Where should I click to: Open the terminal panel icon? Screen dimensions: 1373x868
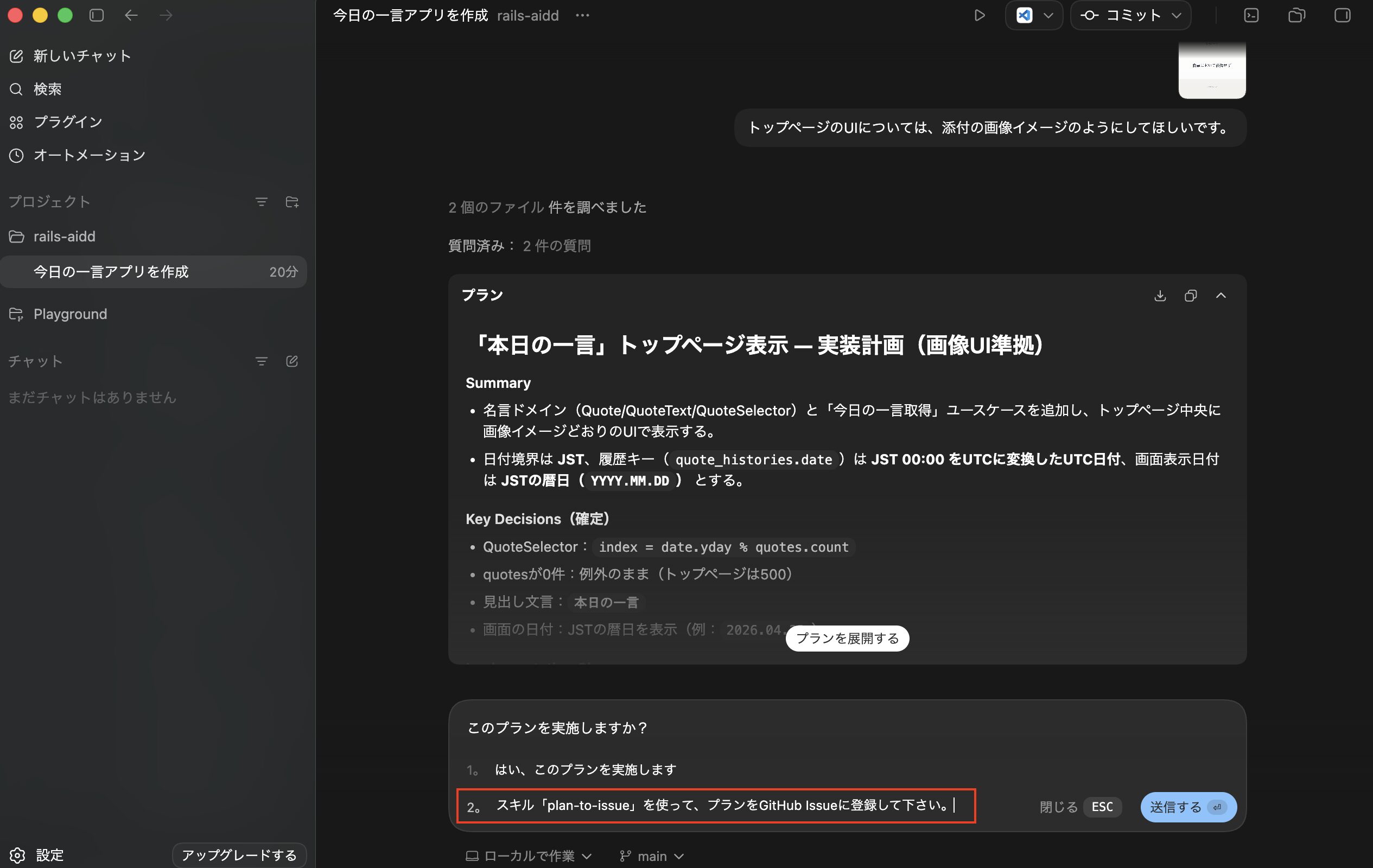(x=1251, y=15)
